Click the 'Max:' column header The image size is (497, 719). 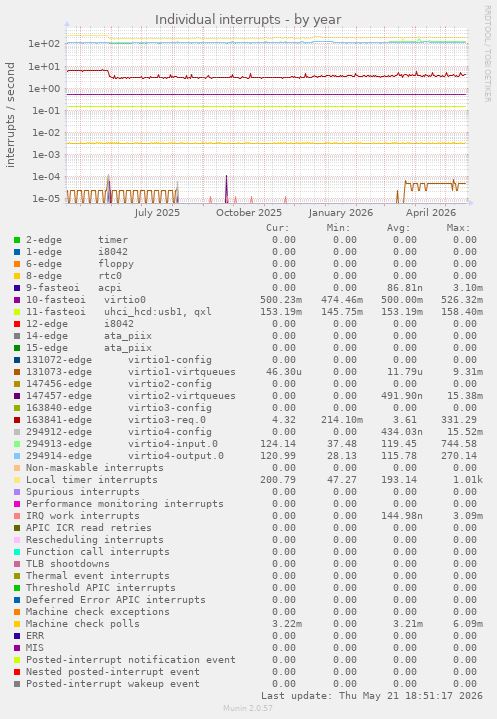[458, 228]
